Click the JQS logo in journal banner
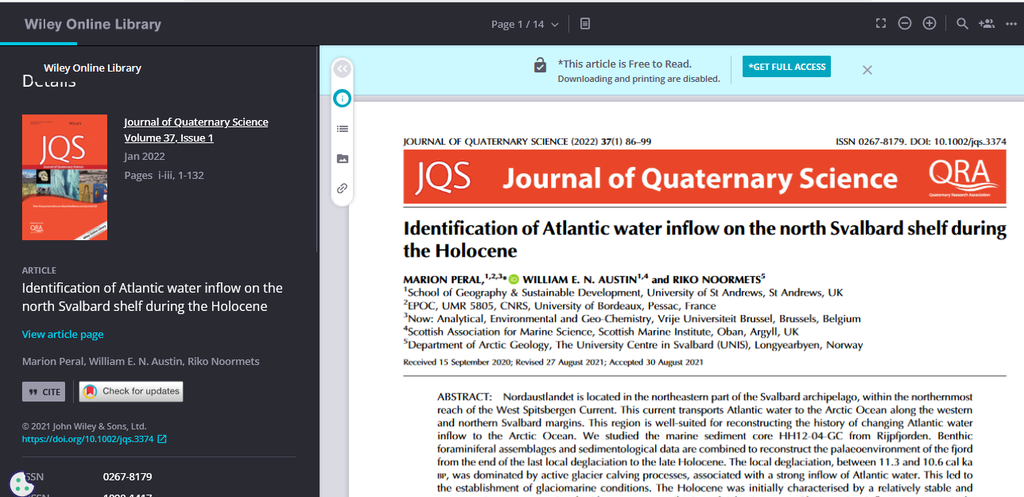Image resolution: width=1024 pixels, height=497 pixels. (443, 177)
